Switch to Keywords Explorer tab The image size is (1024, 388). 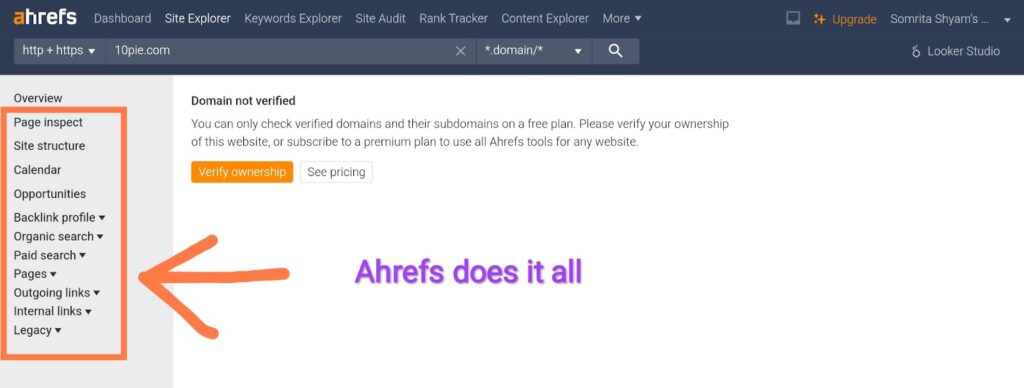(x=293, y=18)
